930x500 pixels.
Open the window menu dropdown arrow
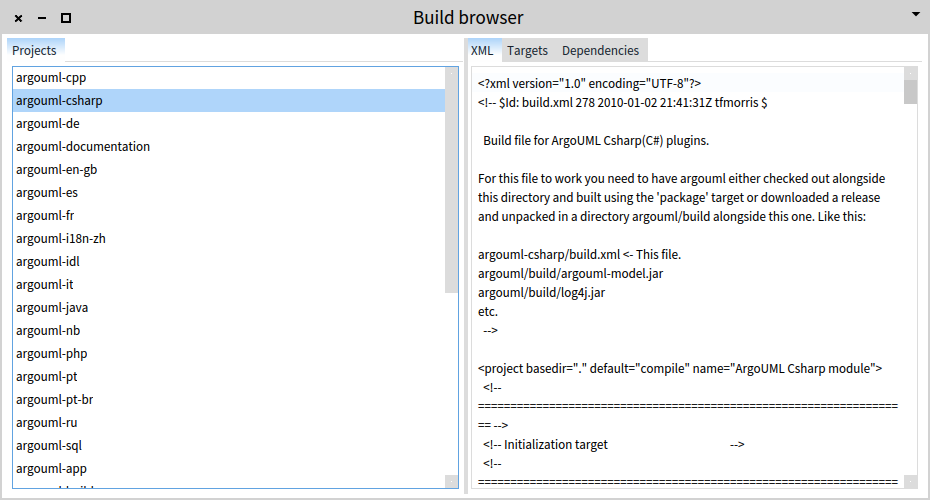[x=915, y=14]
